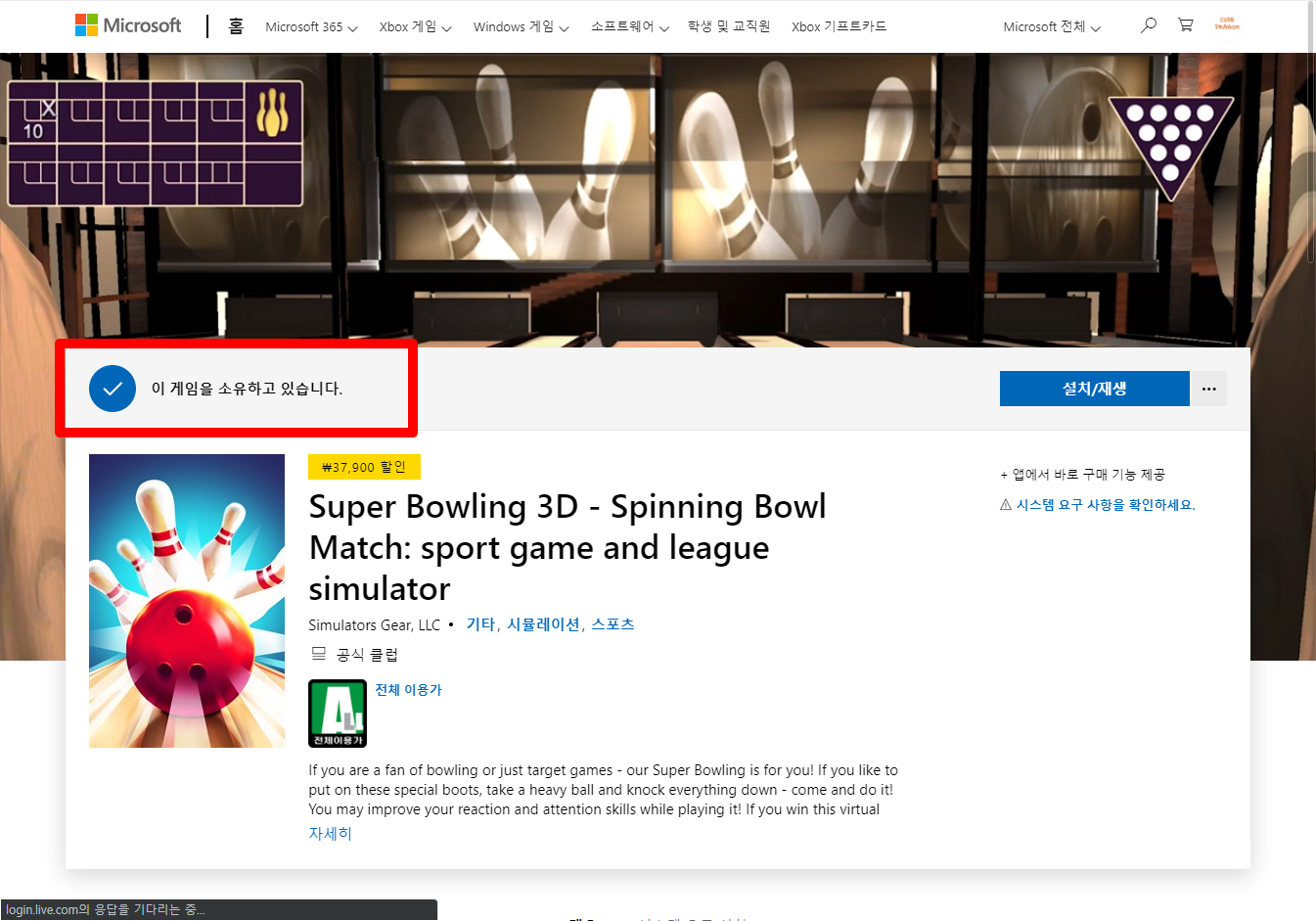Image resolution: width=1316 pixels, height=921 pixels.
Task: Open the 기타 category link
Action: tap(480, 624)
